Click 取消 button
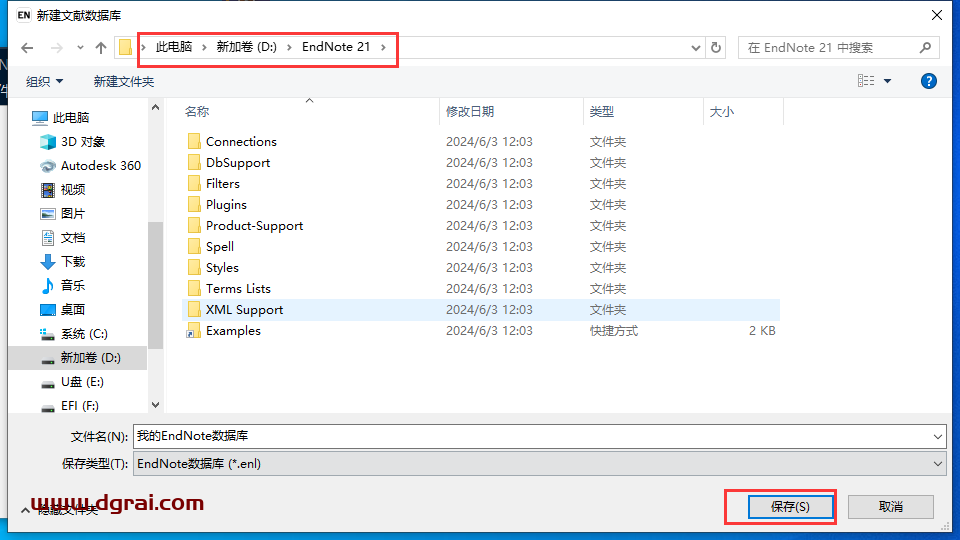Screen dimensions: 960x540 click(x=891, y=507)
